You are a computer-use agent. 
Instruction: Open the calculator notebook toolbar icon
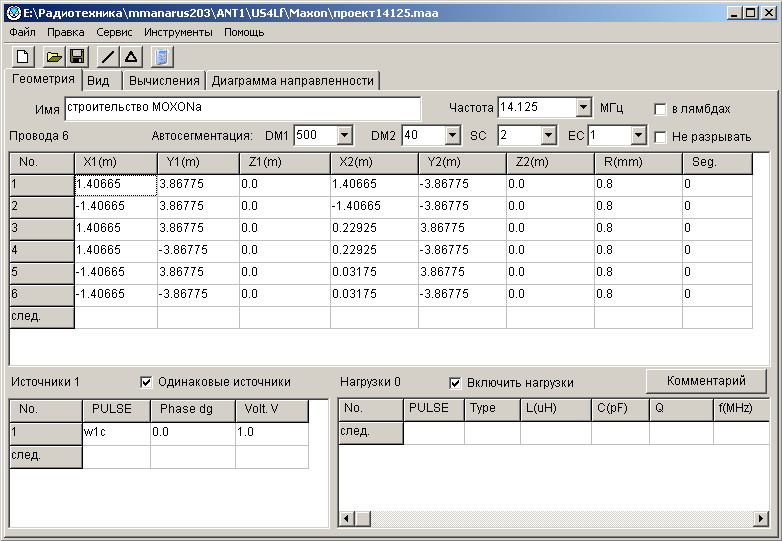coord(162,57)
